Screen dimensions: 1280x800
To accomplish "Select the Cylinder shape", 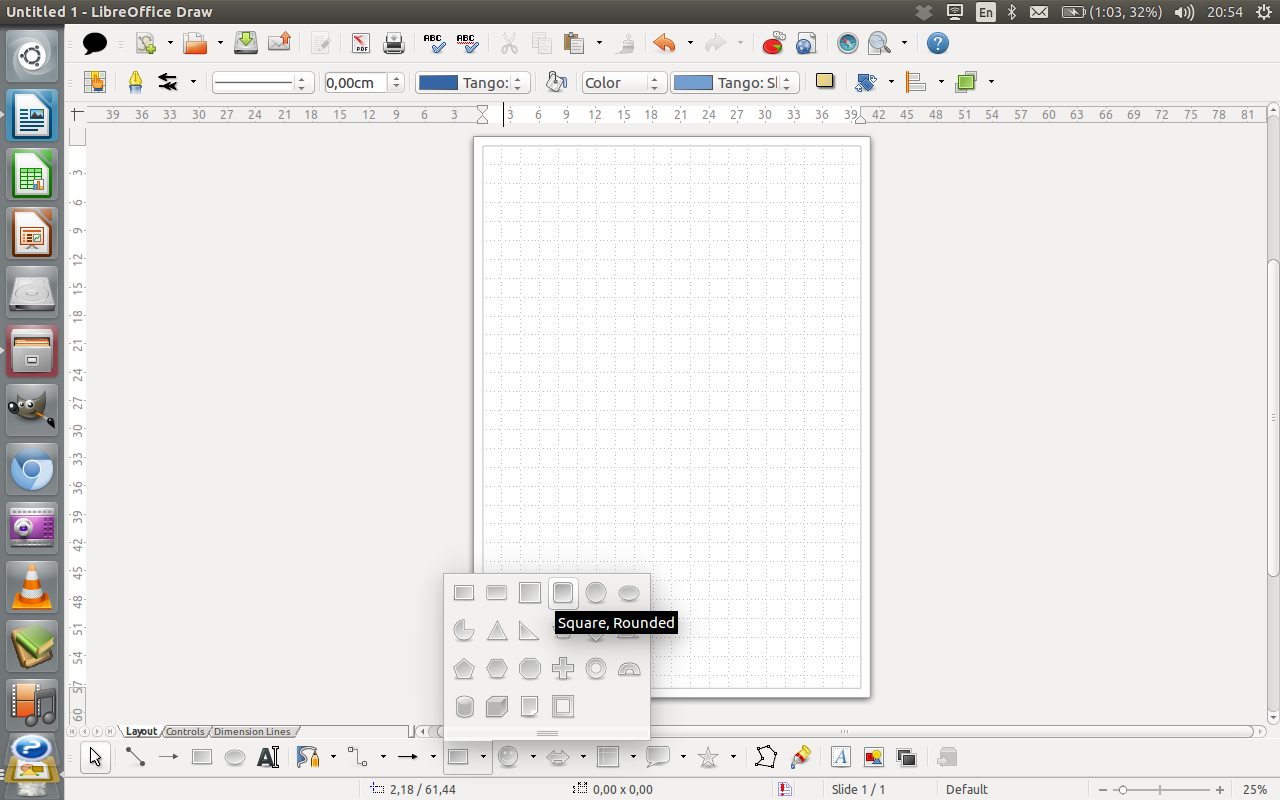I will (x=464, y=707).
